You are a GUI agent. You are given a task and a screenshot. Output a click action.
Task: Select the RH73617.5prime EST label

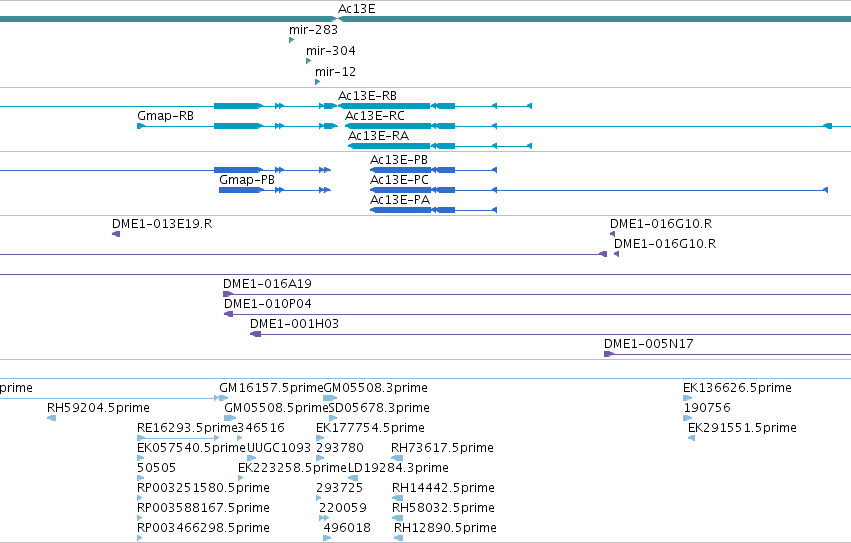coord(442,449)
